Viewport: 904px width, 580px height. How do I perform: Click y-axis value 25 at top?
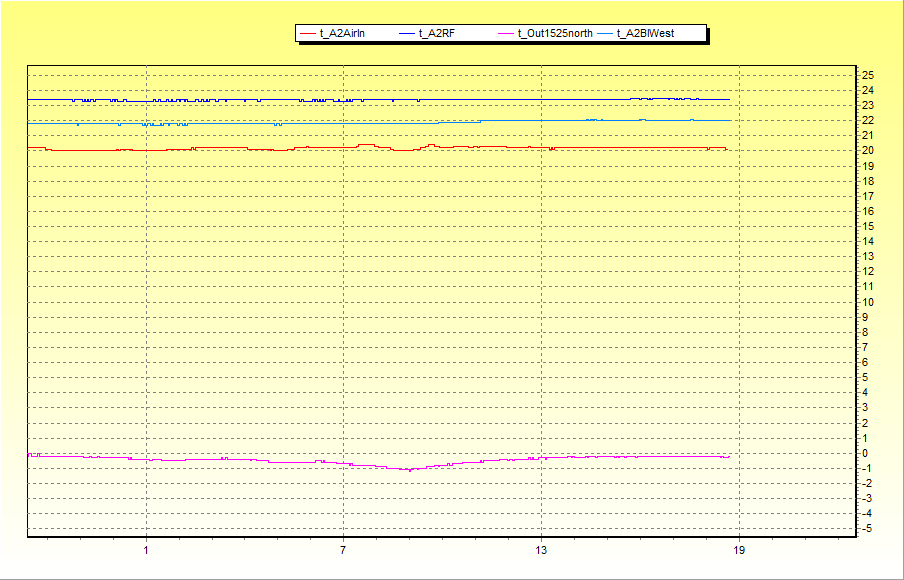pos(867,75)
